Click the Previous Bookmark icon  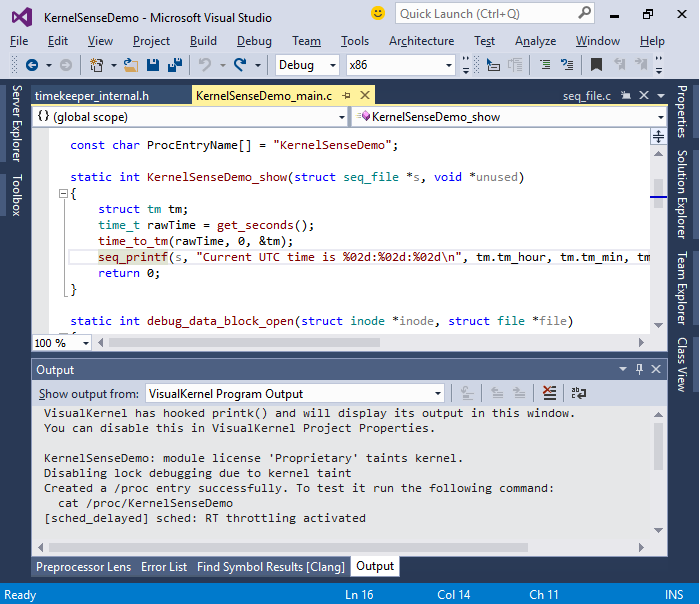click(619, 65)
